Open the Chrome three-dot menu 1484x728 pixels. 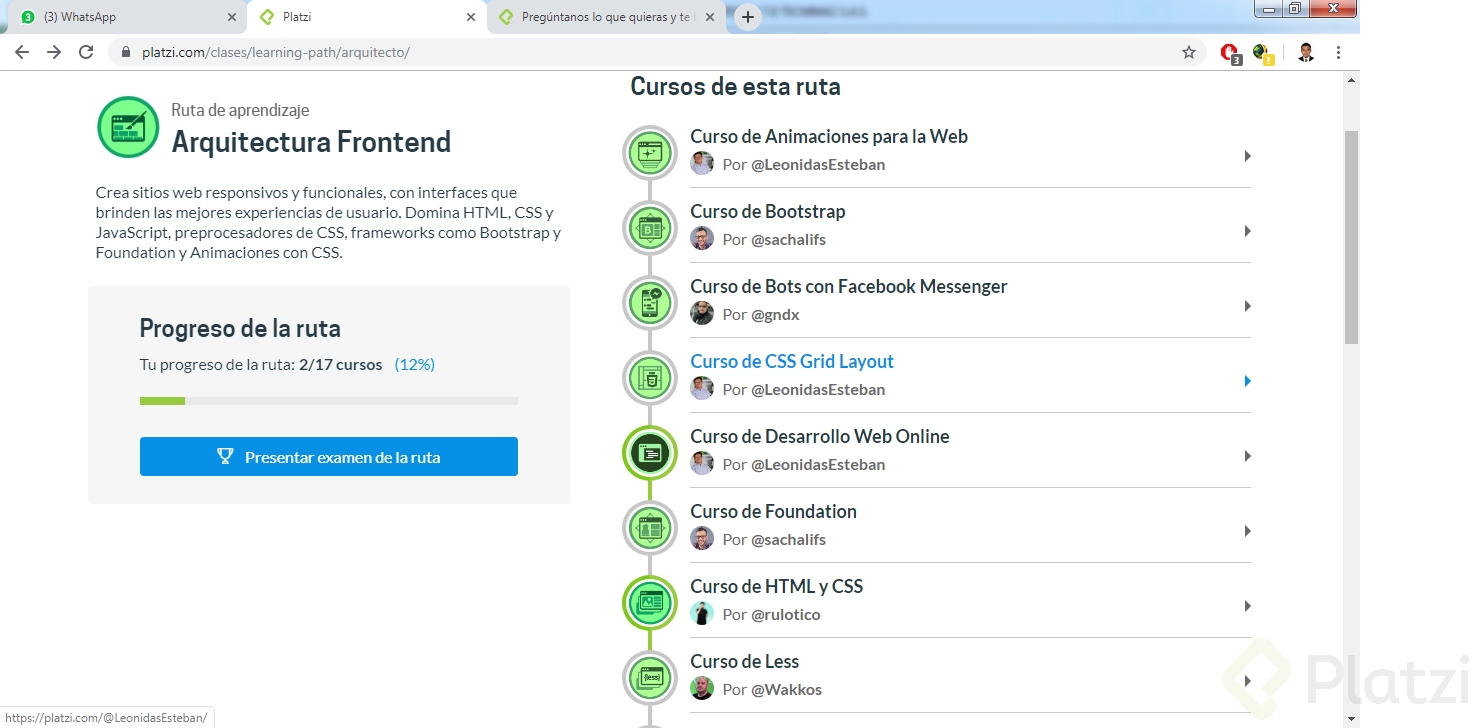[1338, 52]
